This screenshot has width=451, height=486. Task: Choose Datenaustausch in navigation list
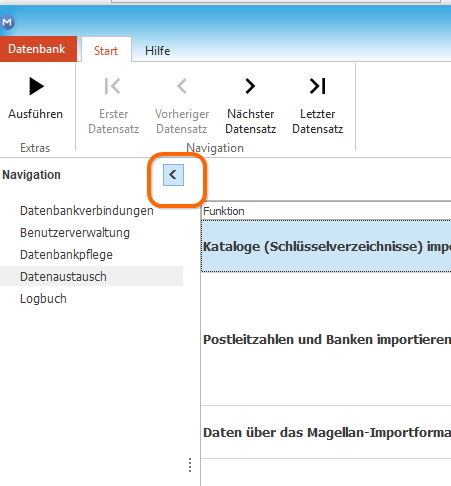click(x=91, y=276)
